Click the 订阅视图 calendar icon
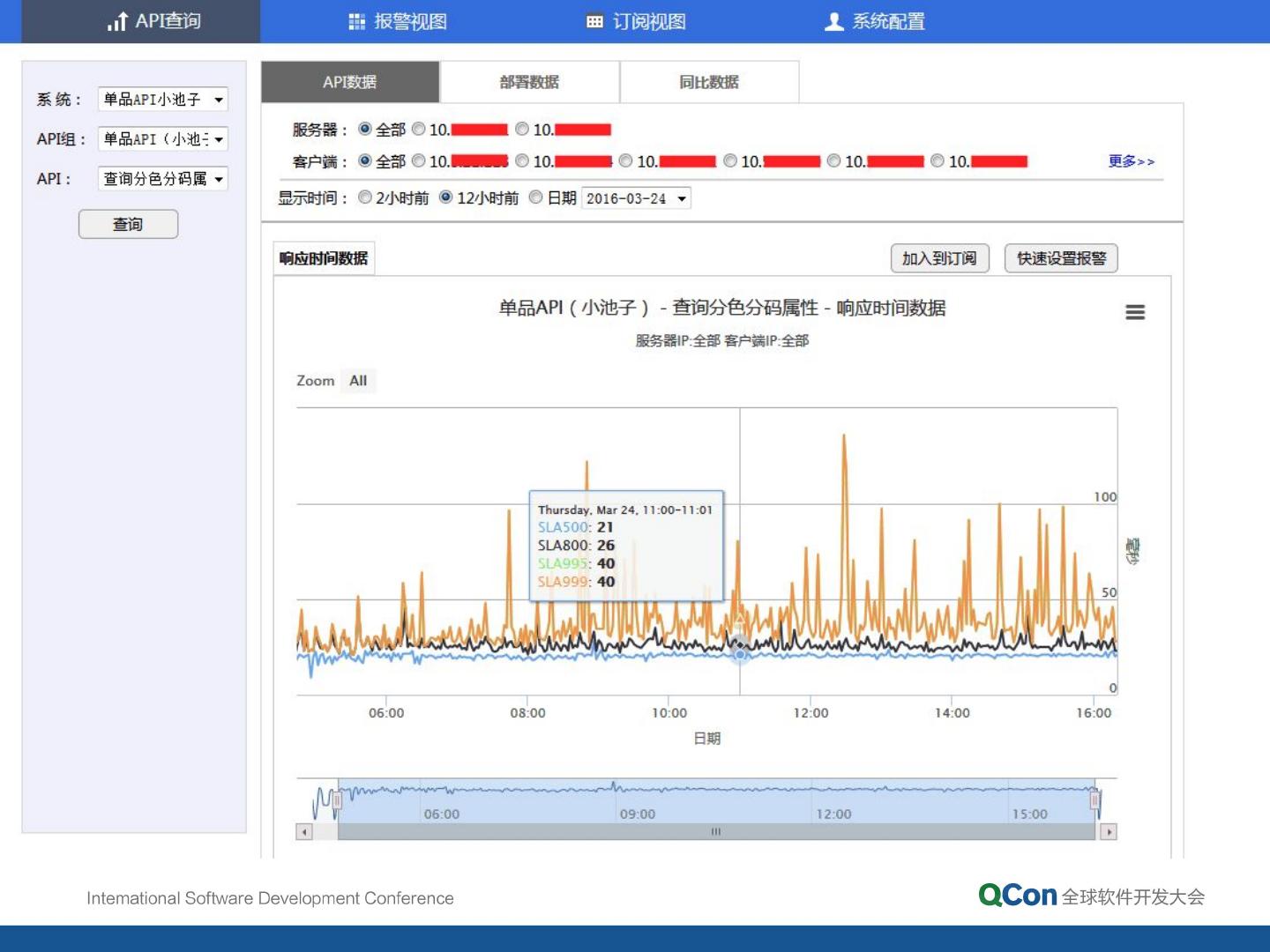Screen dimensions: 1270x952 (594, 22)
